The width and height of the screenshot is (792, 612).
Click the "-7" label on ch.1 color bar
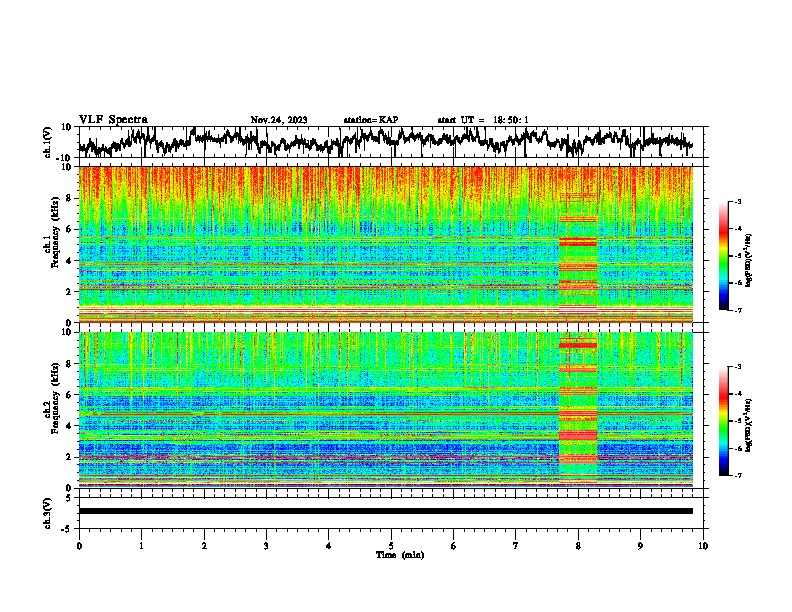(x=737, y=310)
